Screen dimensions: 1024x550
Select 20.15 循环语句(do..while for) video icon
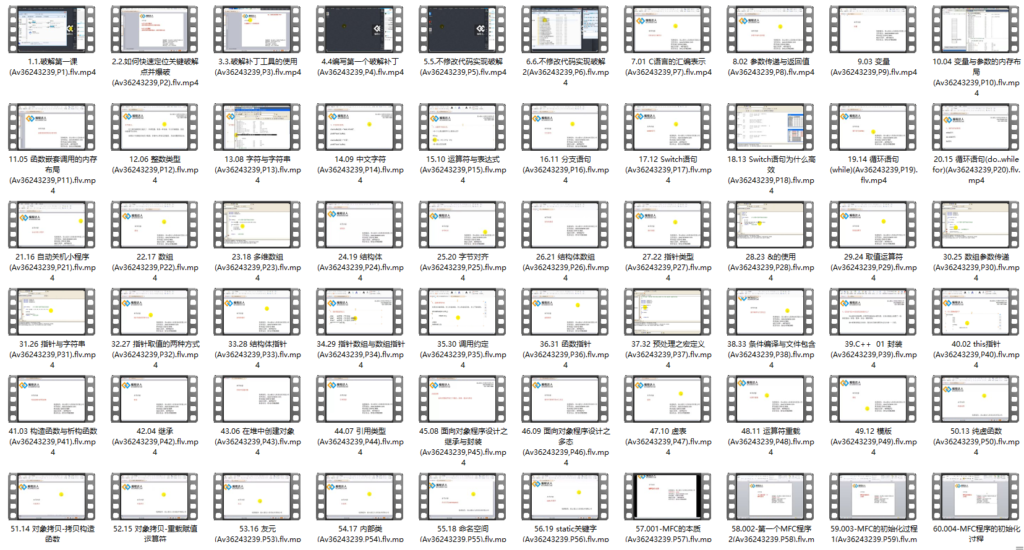tap(976, 127)
